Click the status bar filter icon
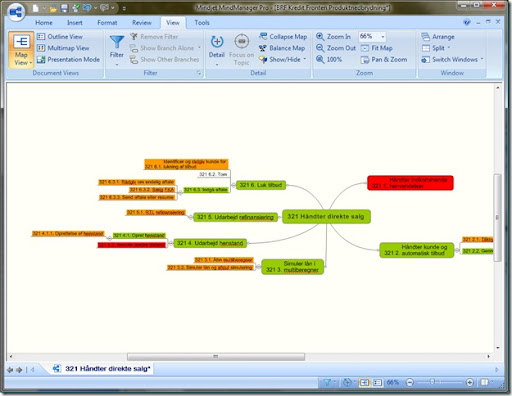Screen dimensions: 512x396 click(327, 382)
